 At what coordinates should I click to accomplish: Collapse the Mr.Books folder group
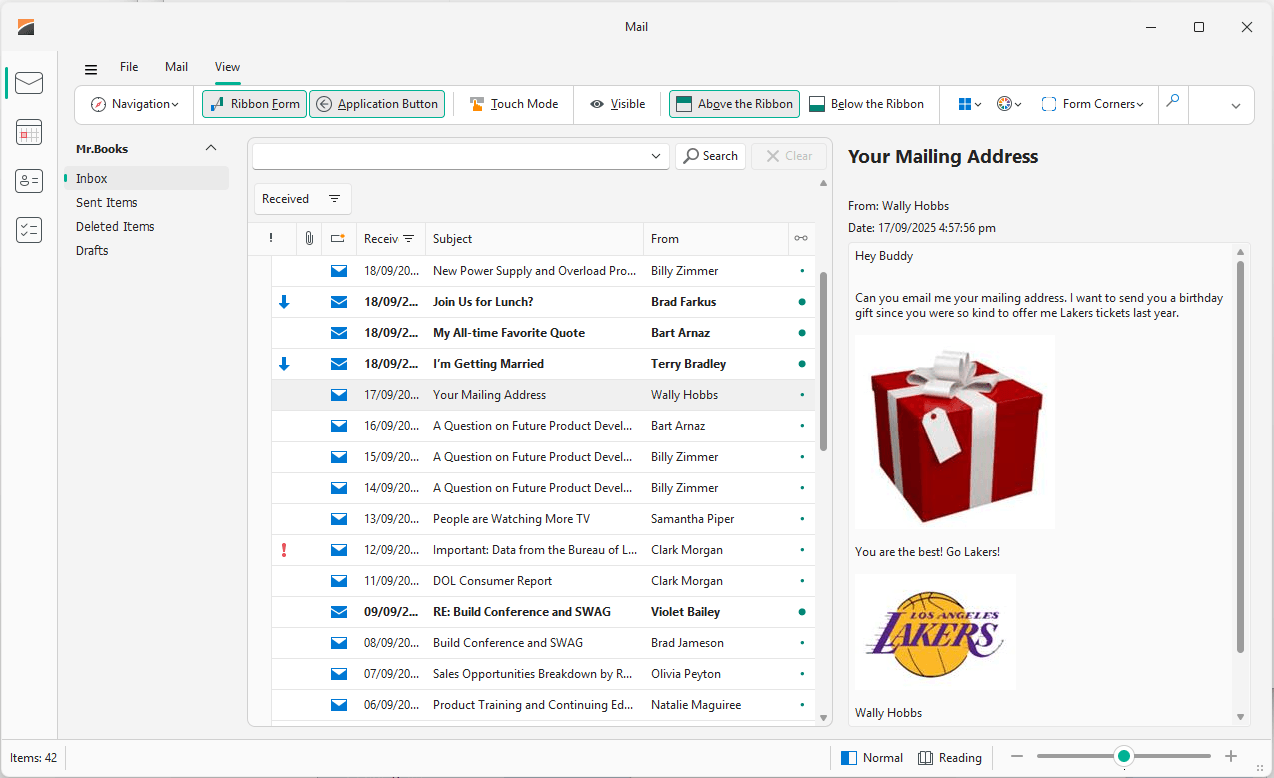point(210,148)
